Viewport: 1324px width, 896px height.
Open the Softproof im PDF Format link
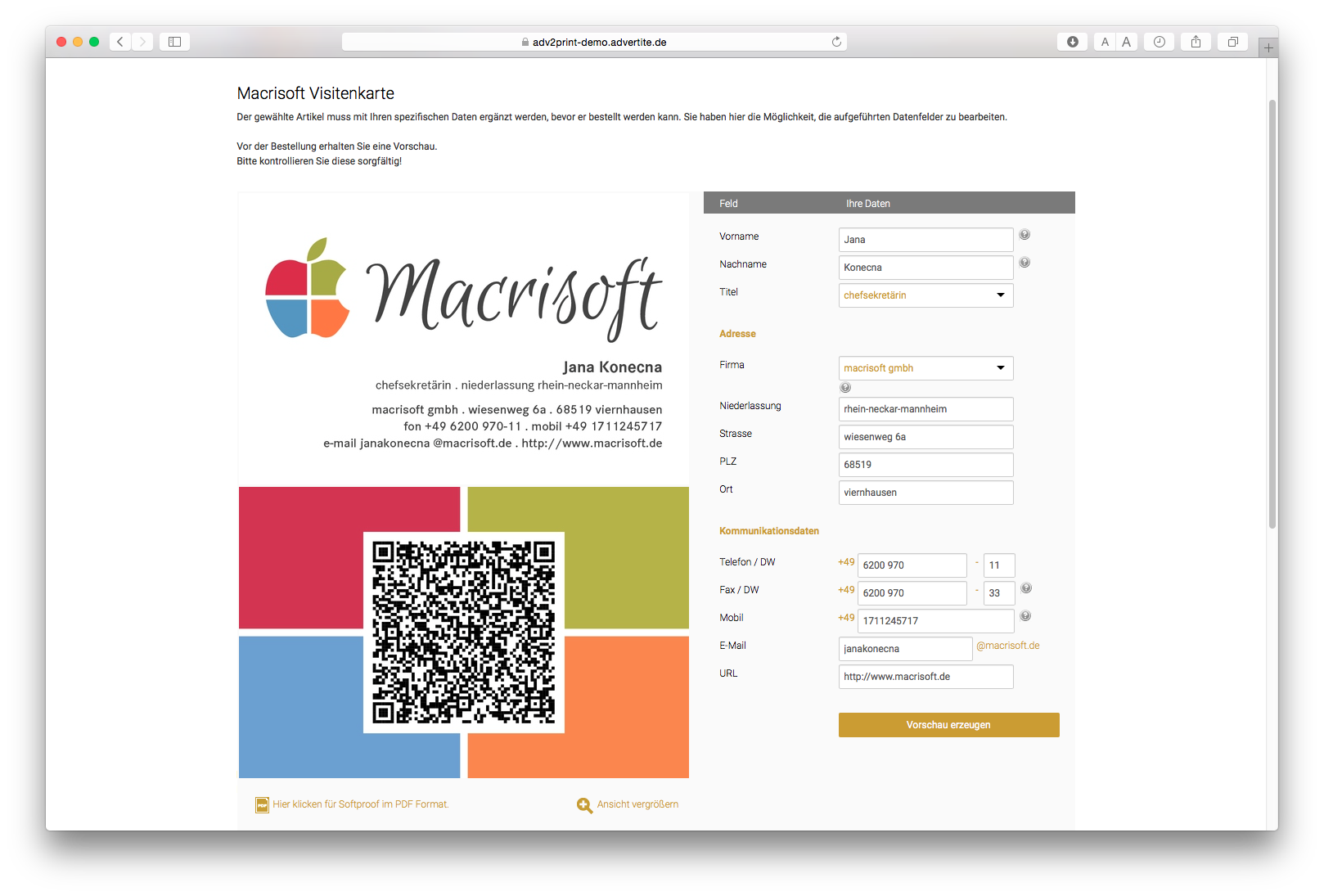[x=361, y=805]
